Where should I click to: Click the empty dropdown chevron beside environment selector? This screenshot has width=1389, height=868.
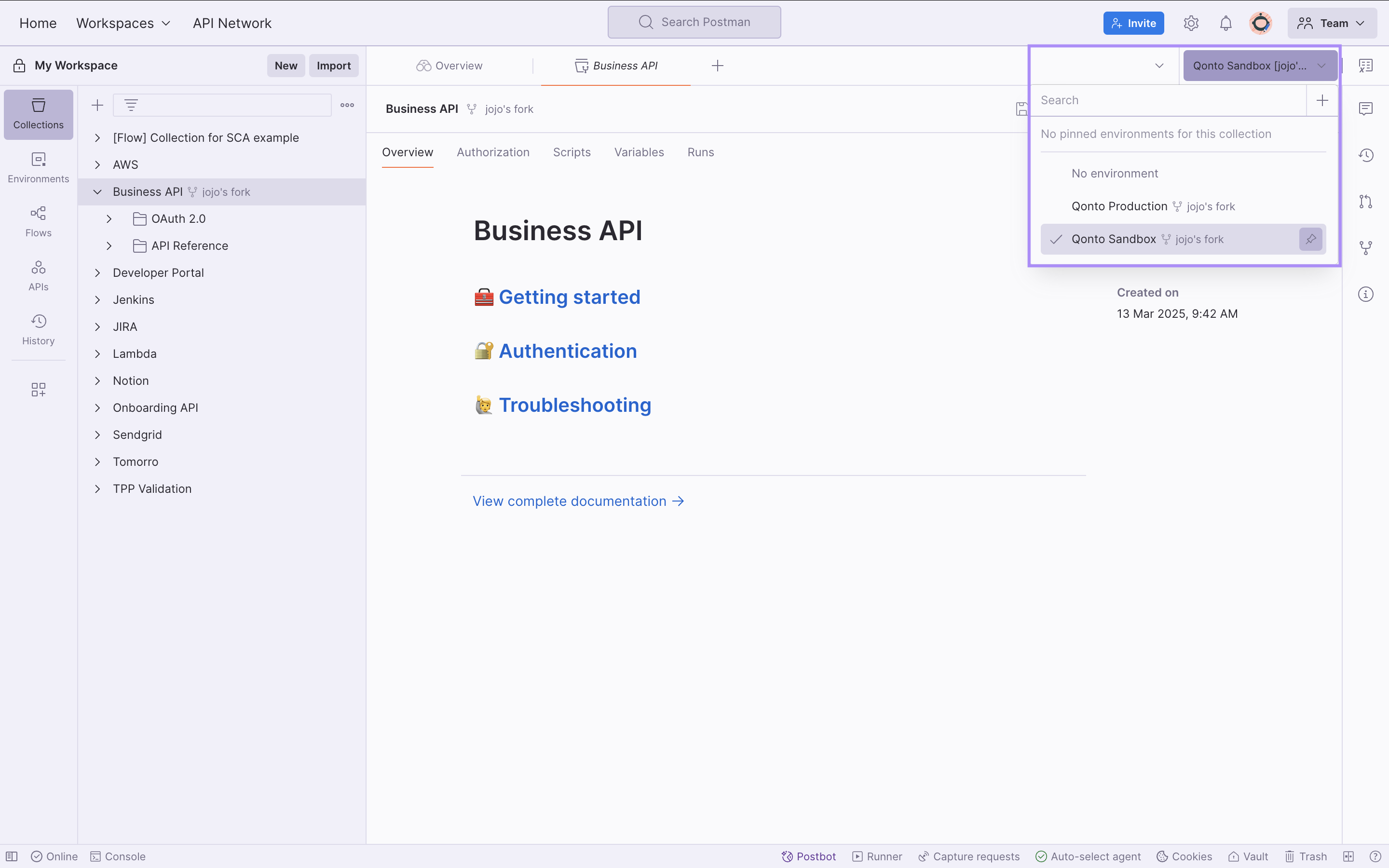[1159, 66]
